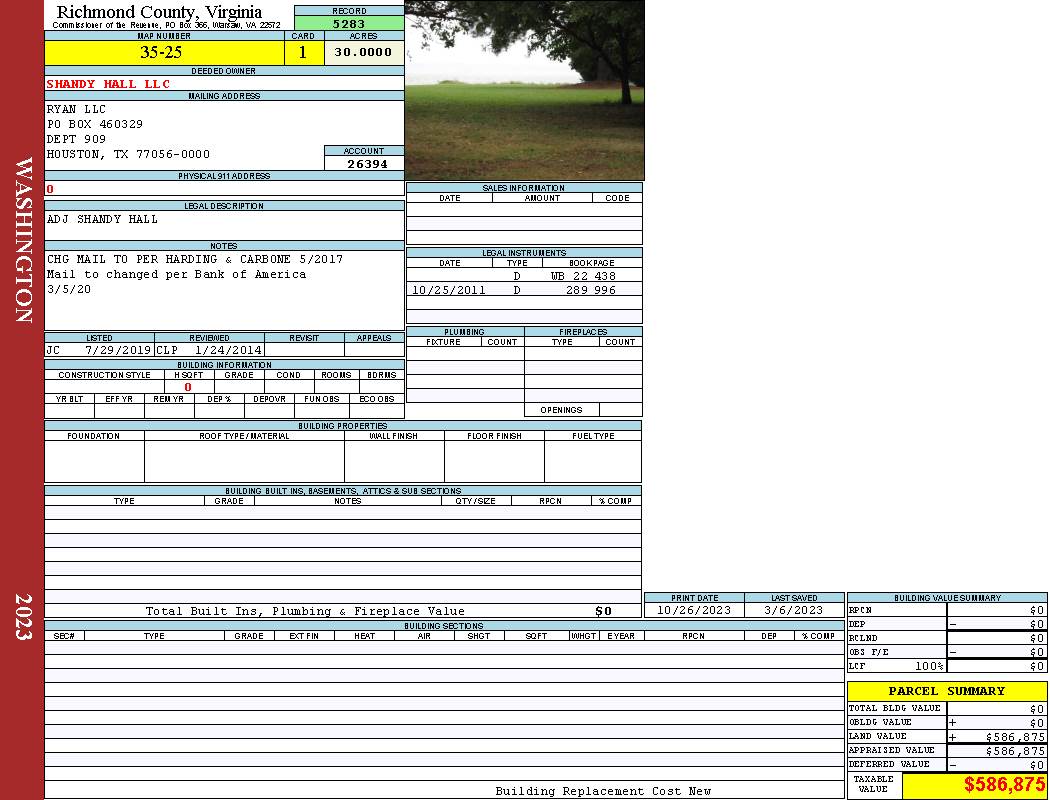The height and width of the screenshot is (800, 1050).
Task: Click the yellow Parcel Summary header
Action: 946,691
